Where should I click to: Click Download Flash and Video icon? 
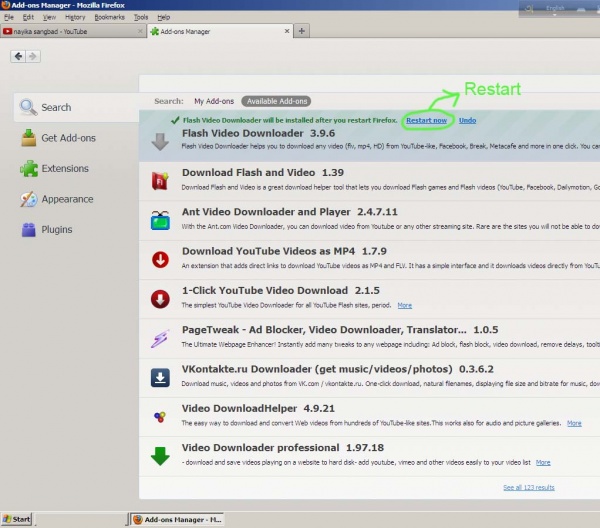pyautogui.click(x=160, y=181)
